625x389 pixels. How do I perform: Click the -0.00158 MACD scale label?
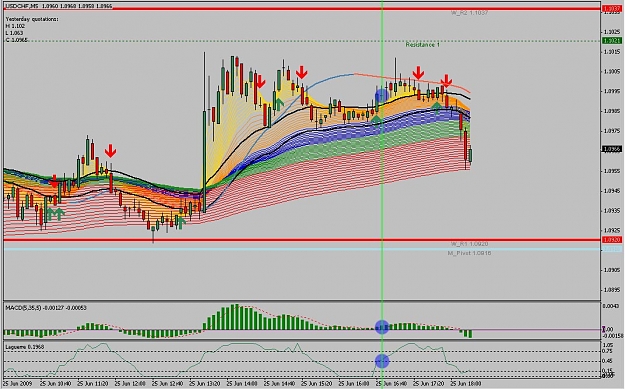[614, 336]
